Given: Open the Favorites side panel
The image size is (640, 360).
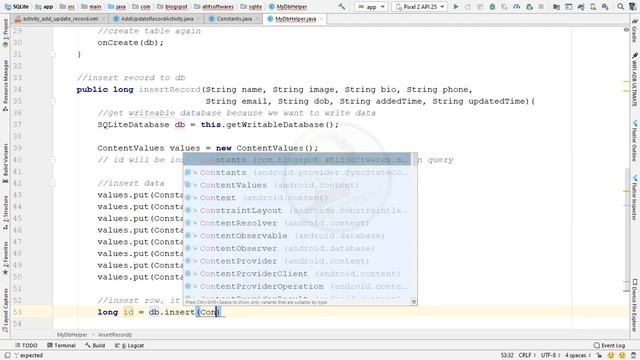Looking at the screenshot, I should 5,258.
